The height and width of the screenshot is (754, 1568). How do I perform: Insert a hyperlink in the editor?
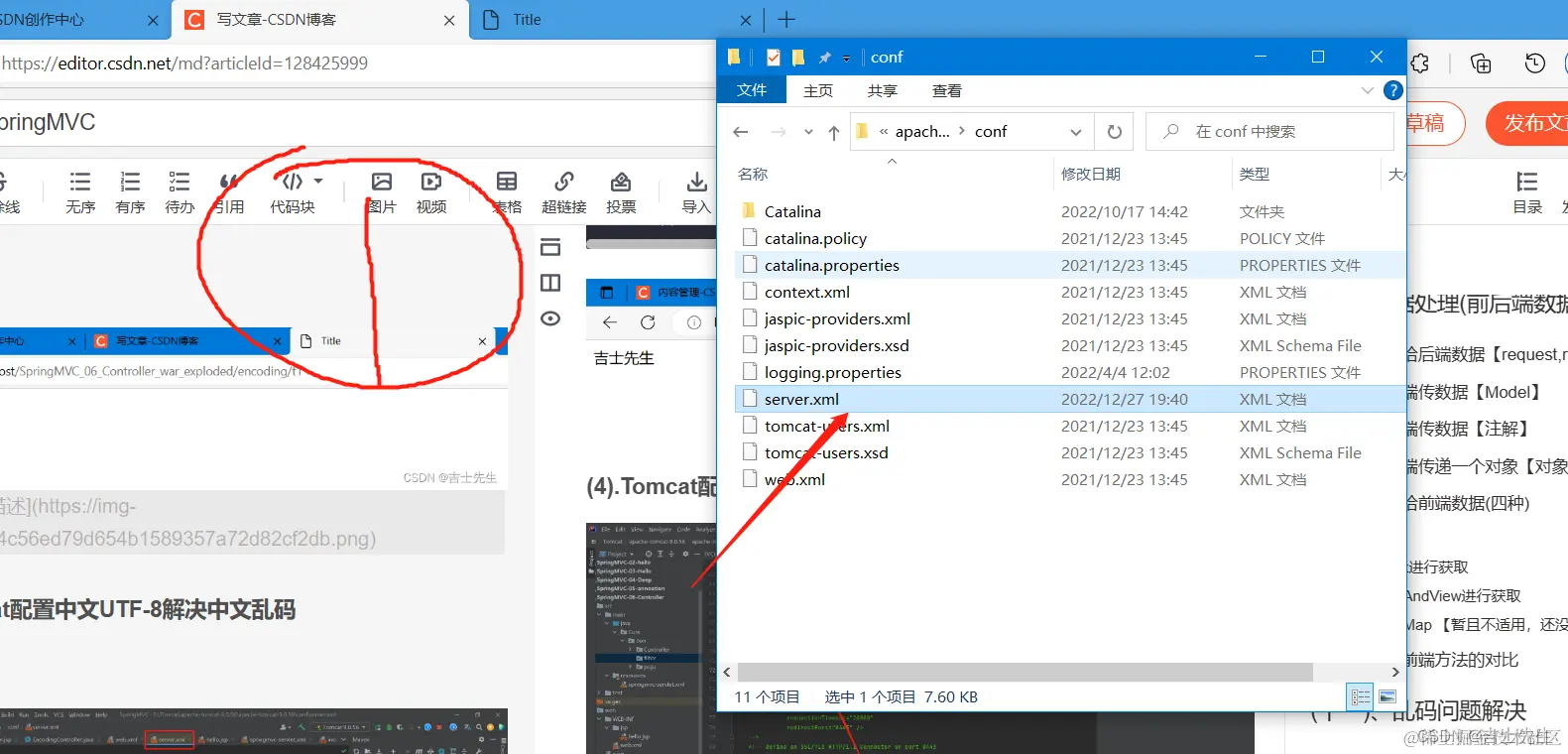coord(564,192)
